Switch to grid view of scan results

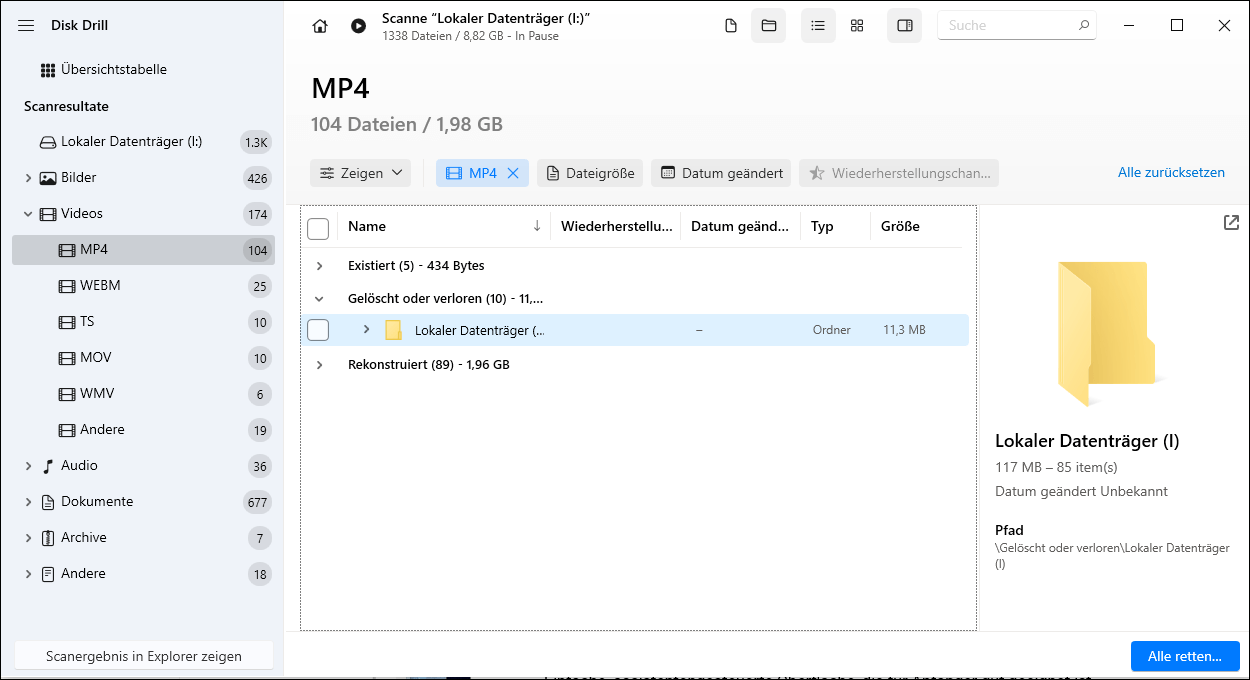[x=857, y=25]
